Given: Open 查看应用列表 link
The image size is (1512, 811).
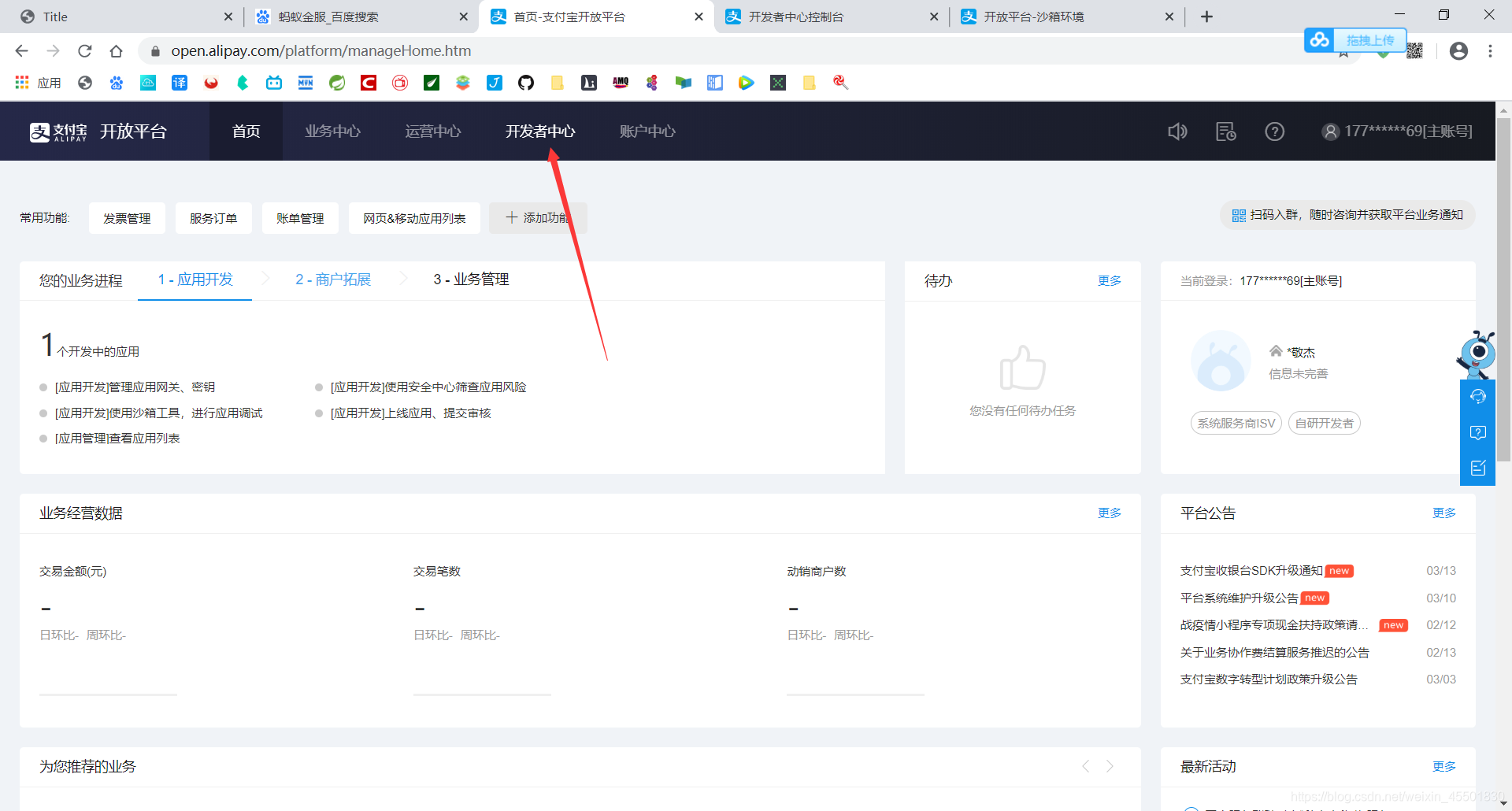Looking at the screenshot, I should [117, 439].
